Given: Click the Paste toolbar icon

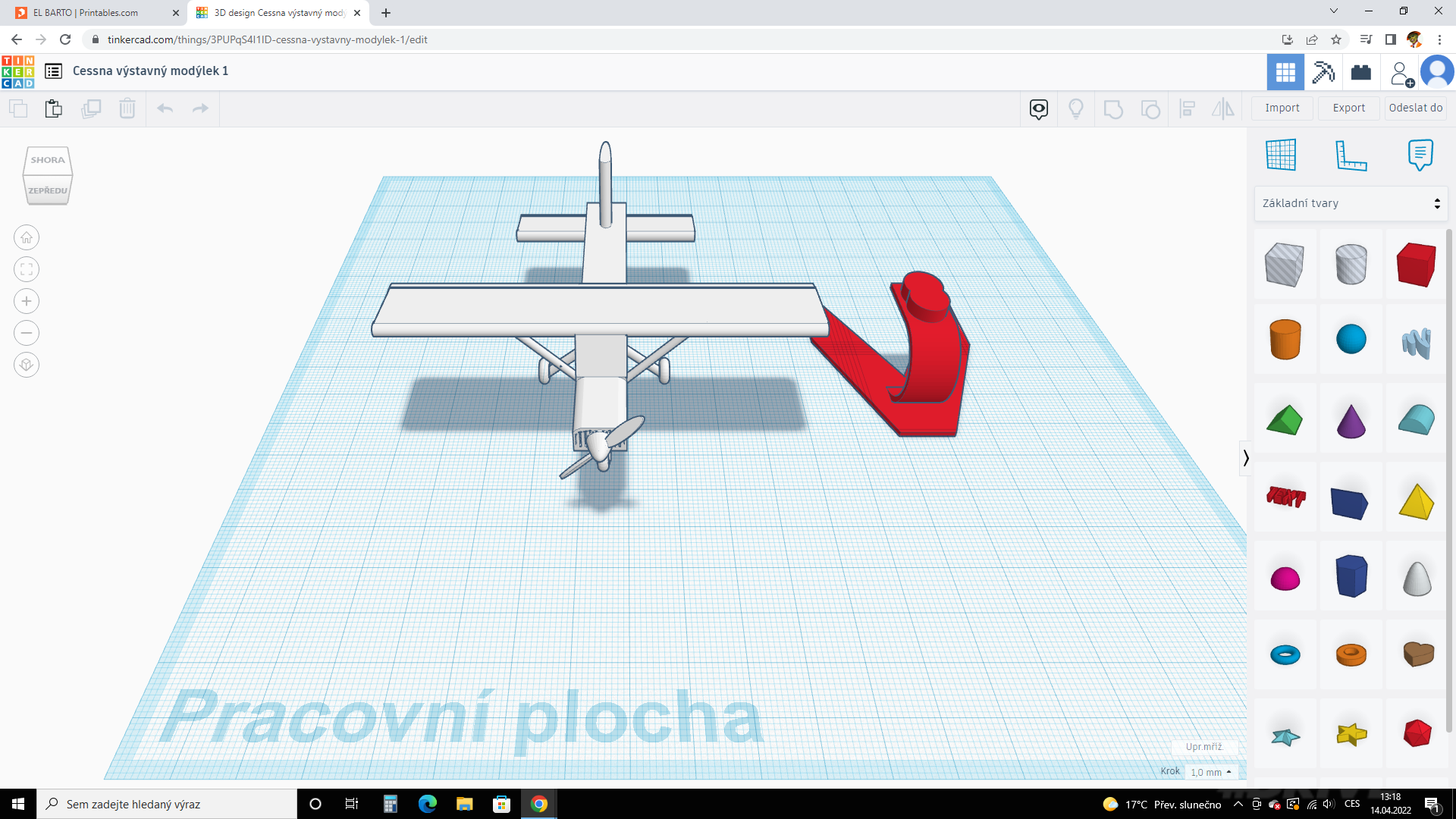Looking at the screenshot, I should (53, 108).
